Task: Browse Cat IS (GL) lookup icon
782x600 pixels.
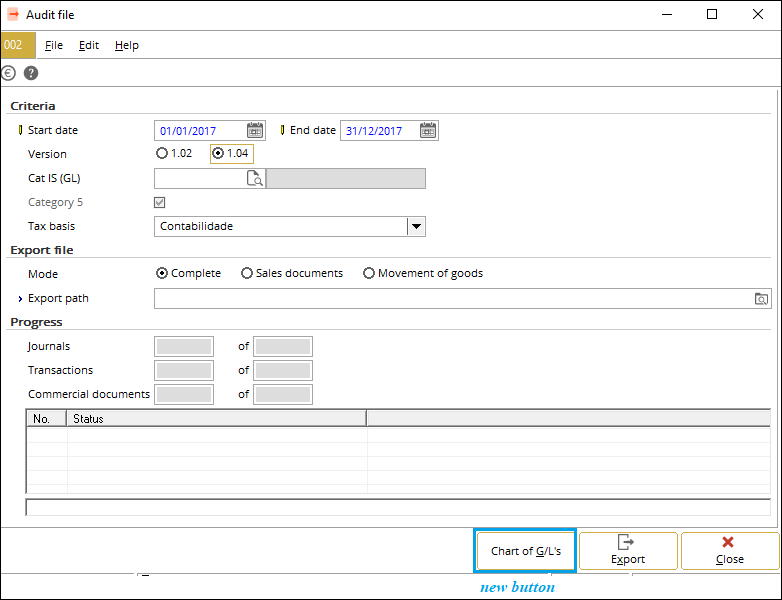Action: tap(255, 178)
